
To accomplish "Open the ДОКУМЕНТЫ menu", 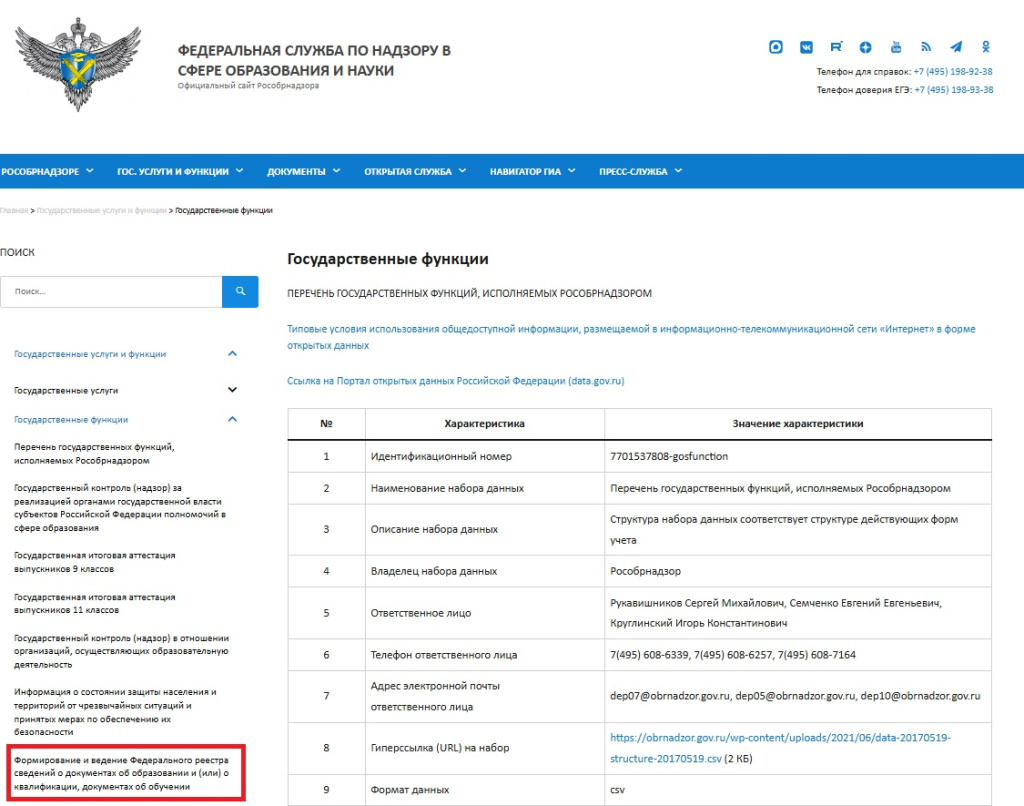I will 304,172.
